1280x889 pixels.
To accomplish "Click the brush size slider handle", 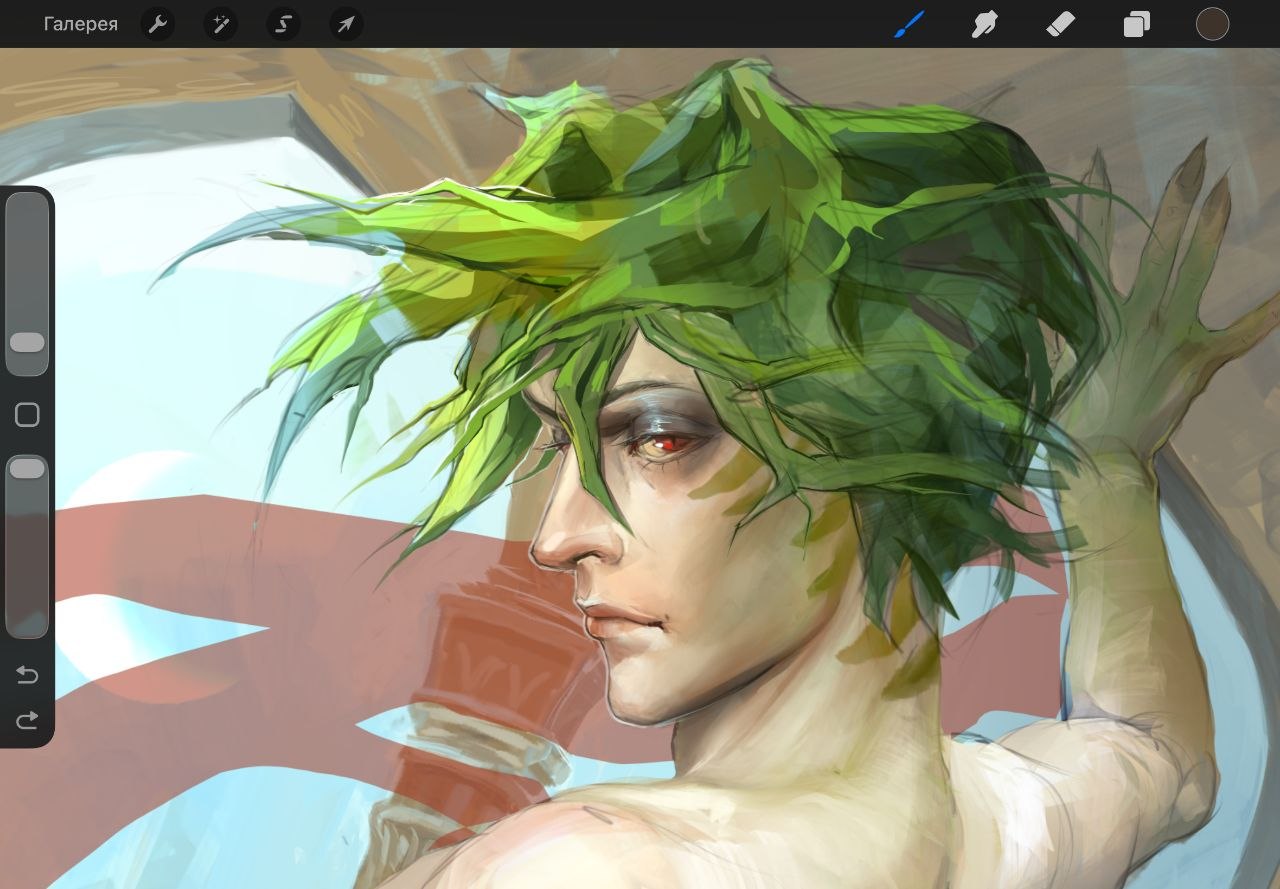I will click(x=27, y=343).
